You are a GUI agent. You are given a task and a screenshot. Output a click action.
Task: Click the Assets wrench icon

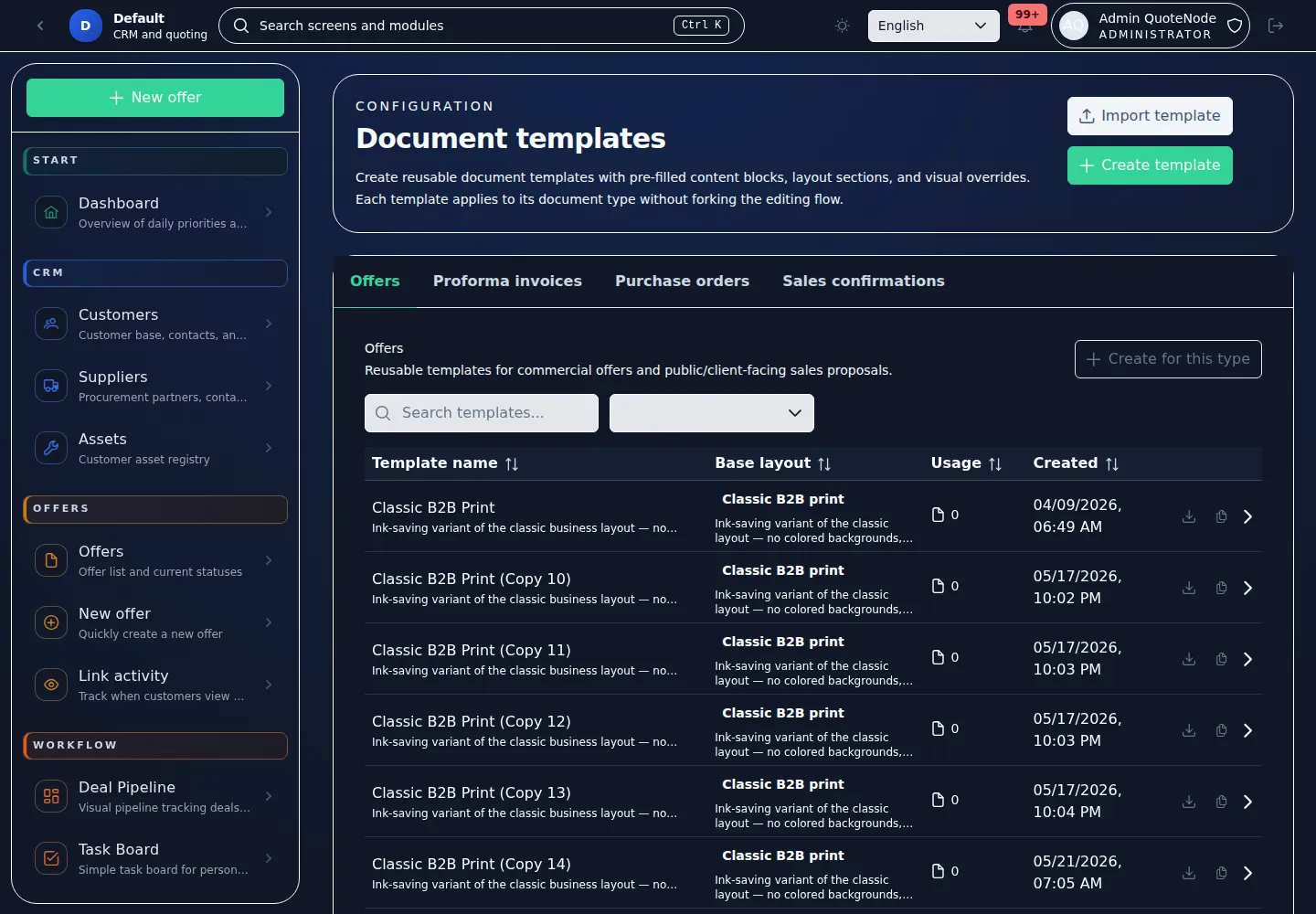(51, 448)
